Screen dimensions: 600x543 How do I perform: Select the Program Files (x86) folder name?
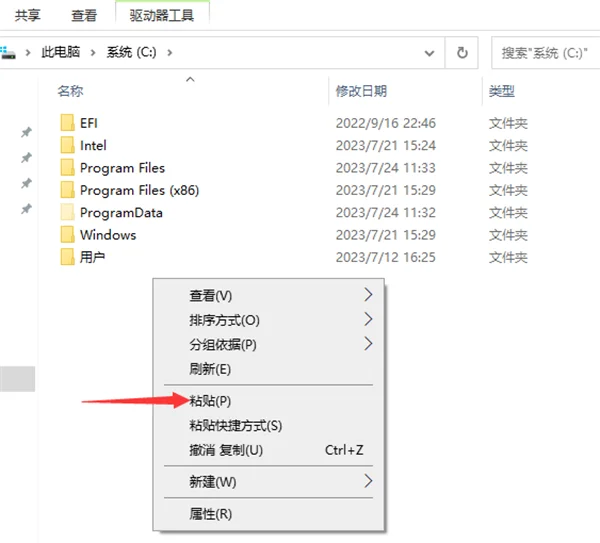[139, 190]
